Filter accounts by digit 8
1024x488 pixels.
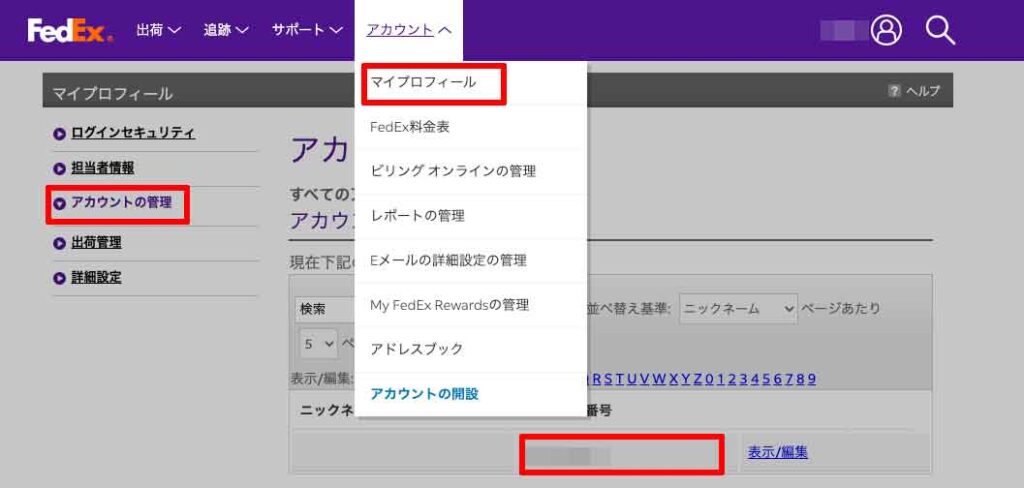(x=801, y=379)
